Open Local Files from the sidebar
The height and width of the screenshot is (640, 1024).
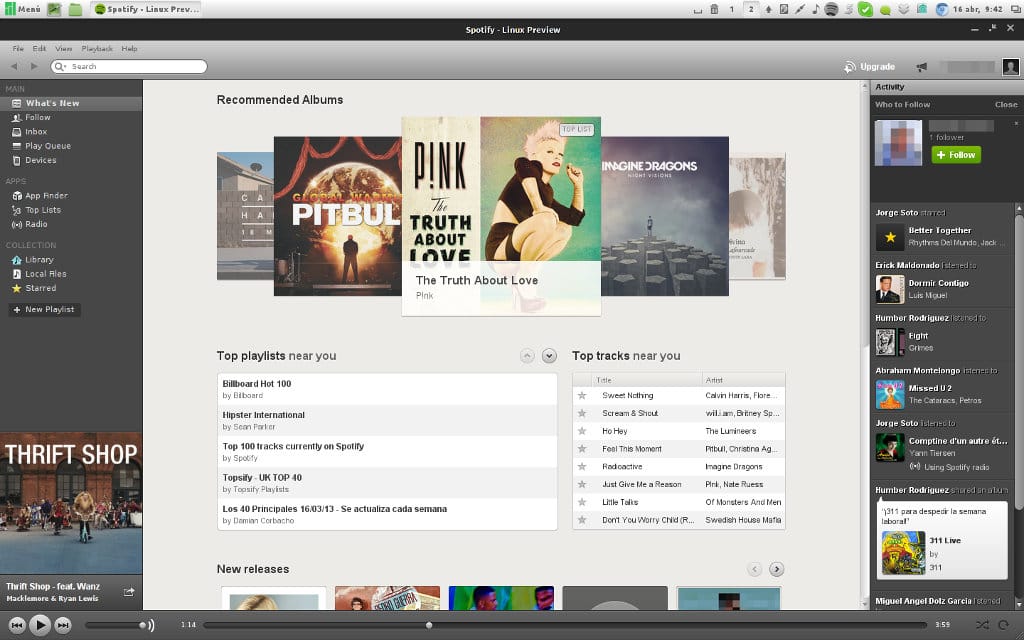point(46,274)
